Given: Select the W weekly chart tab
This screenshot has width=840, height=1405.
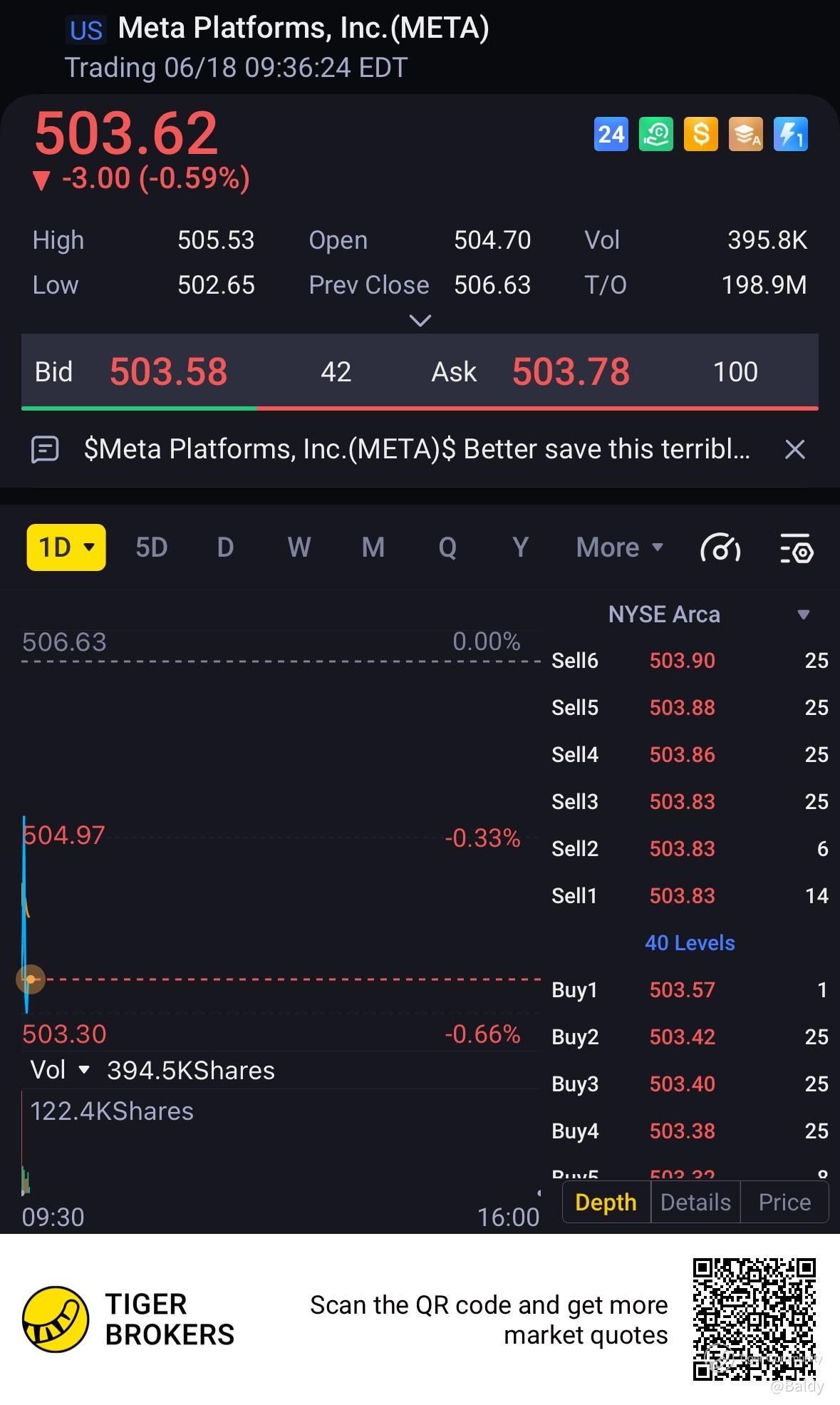Looking at the screenshot, I should click(299, 547).
